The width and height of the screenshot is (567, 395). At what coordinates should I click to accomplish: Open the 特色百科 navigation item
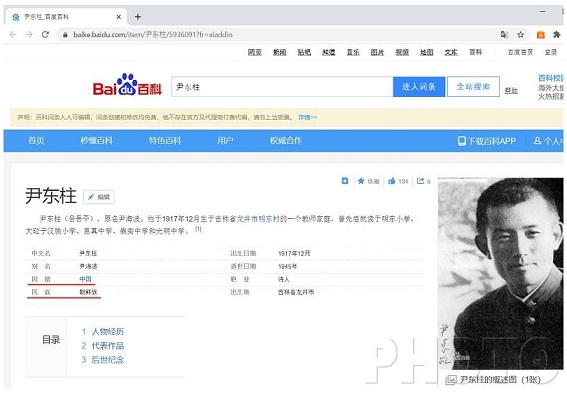point(165,141)
